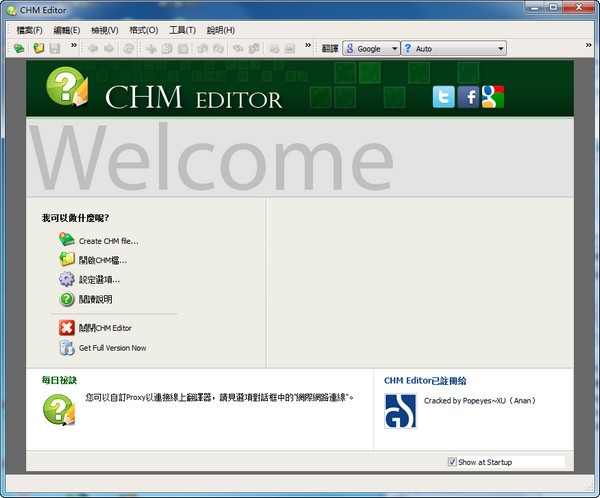Screen dimensions: 600x498
Task: Open the Twitter icon in banner
Action: point(444,97)
